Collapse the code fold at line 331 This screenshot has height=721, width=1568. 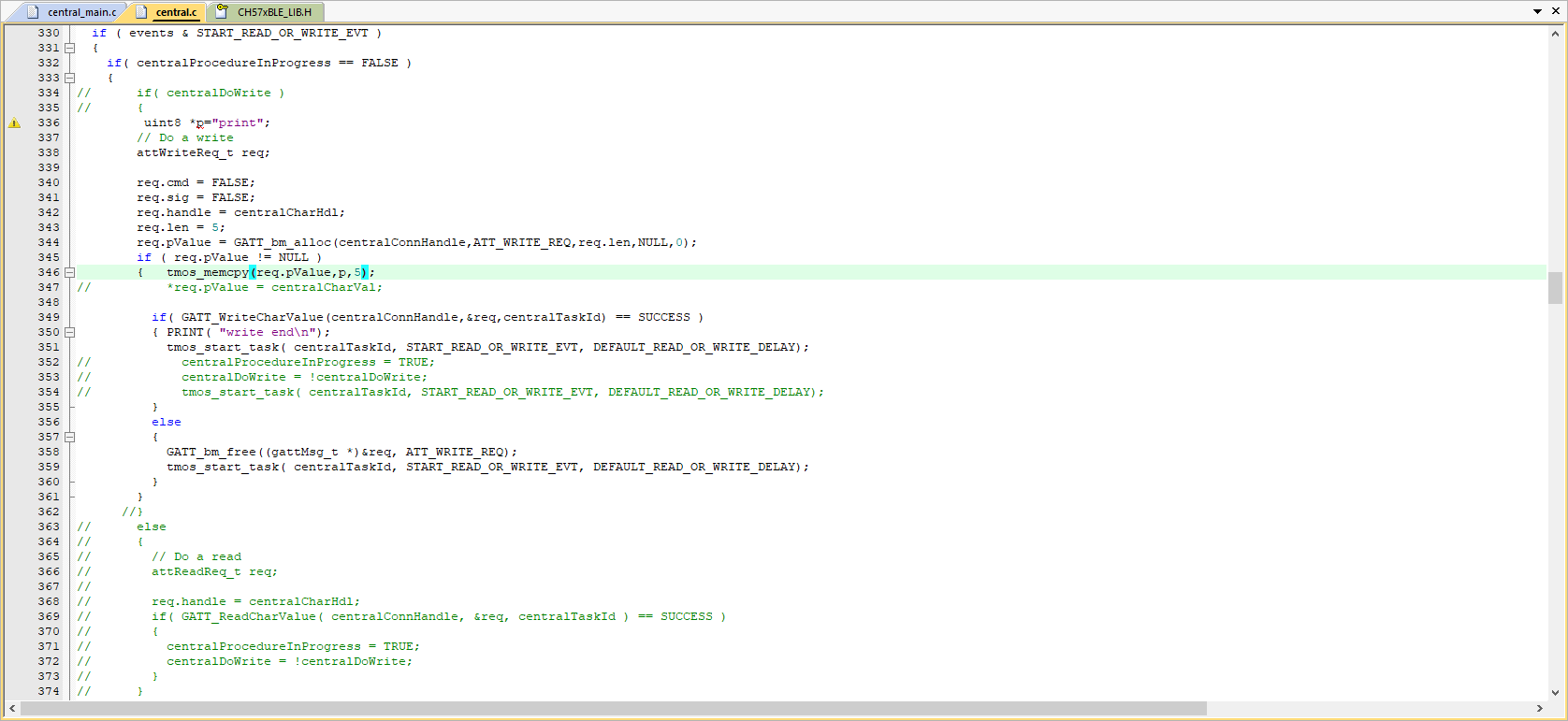[69, 48]
